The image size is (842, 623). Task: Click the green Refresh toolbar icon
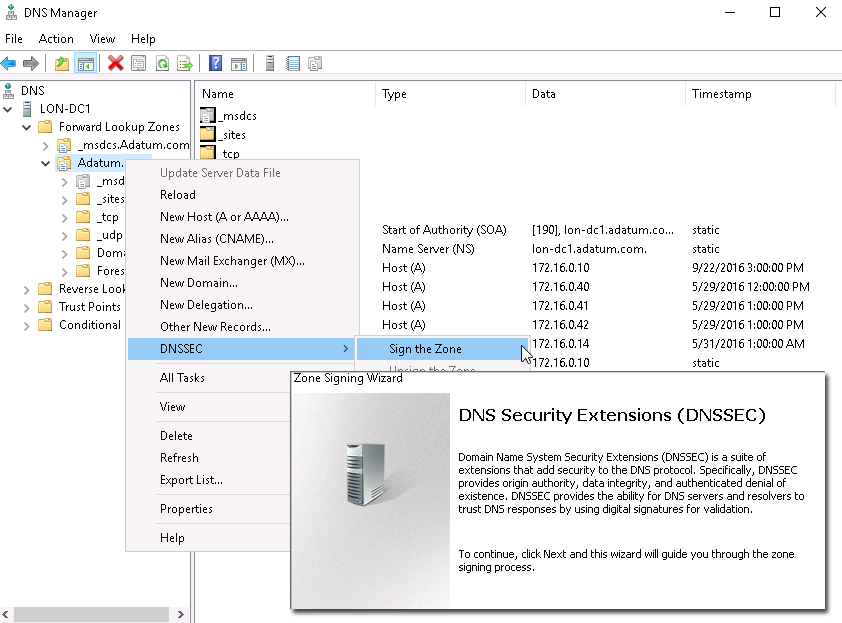pyautogui.click(x=162, y=64)
